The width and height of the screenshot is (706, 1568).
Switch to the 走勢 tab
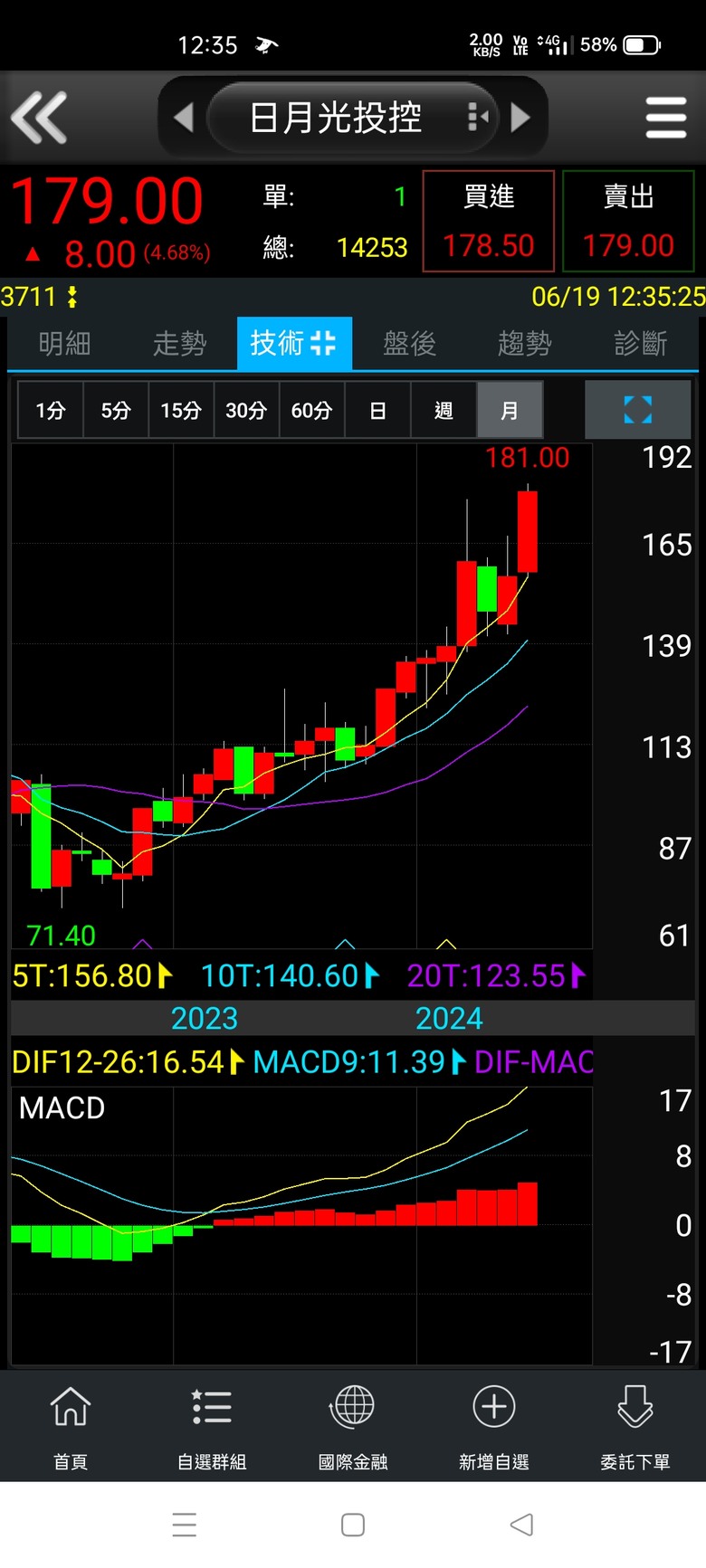pos(179,343)
